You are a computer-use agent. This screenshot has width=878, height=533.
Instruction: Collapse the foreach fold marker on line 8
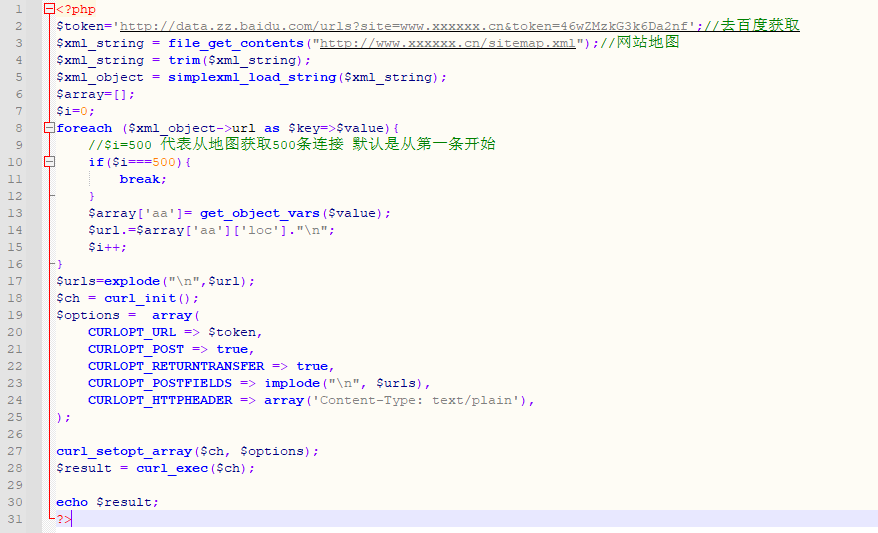click(x=49, y=128)
